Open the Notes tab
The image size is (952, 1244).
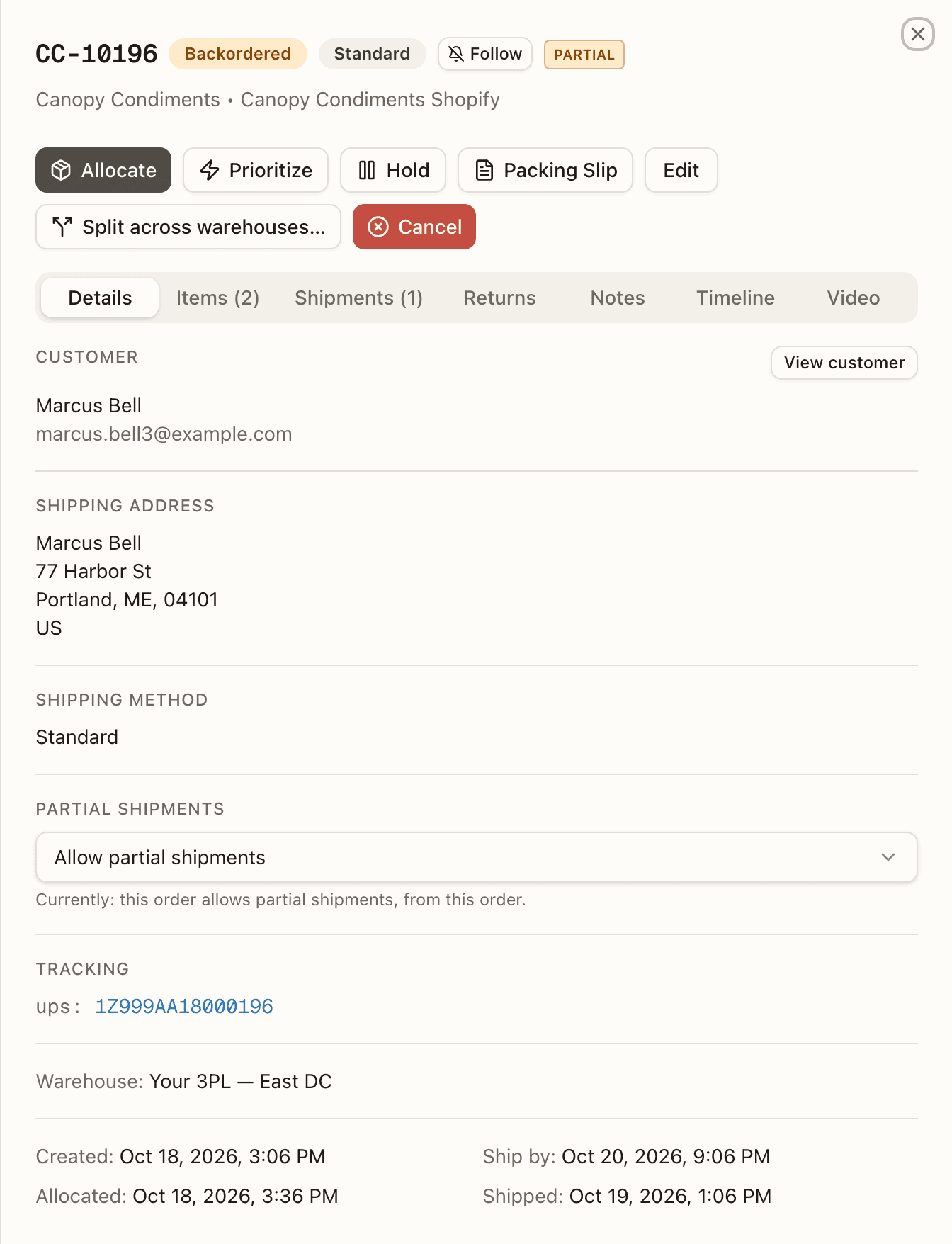coord(618,298)
